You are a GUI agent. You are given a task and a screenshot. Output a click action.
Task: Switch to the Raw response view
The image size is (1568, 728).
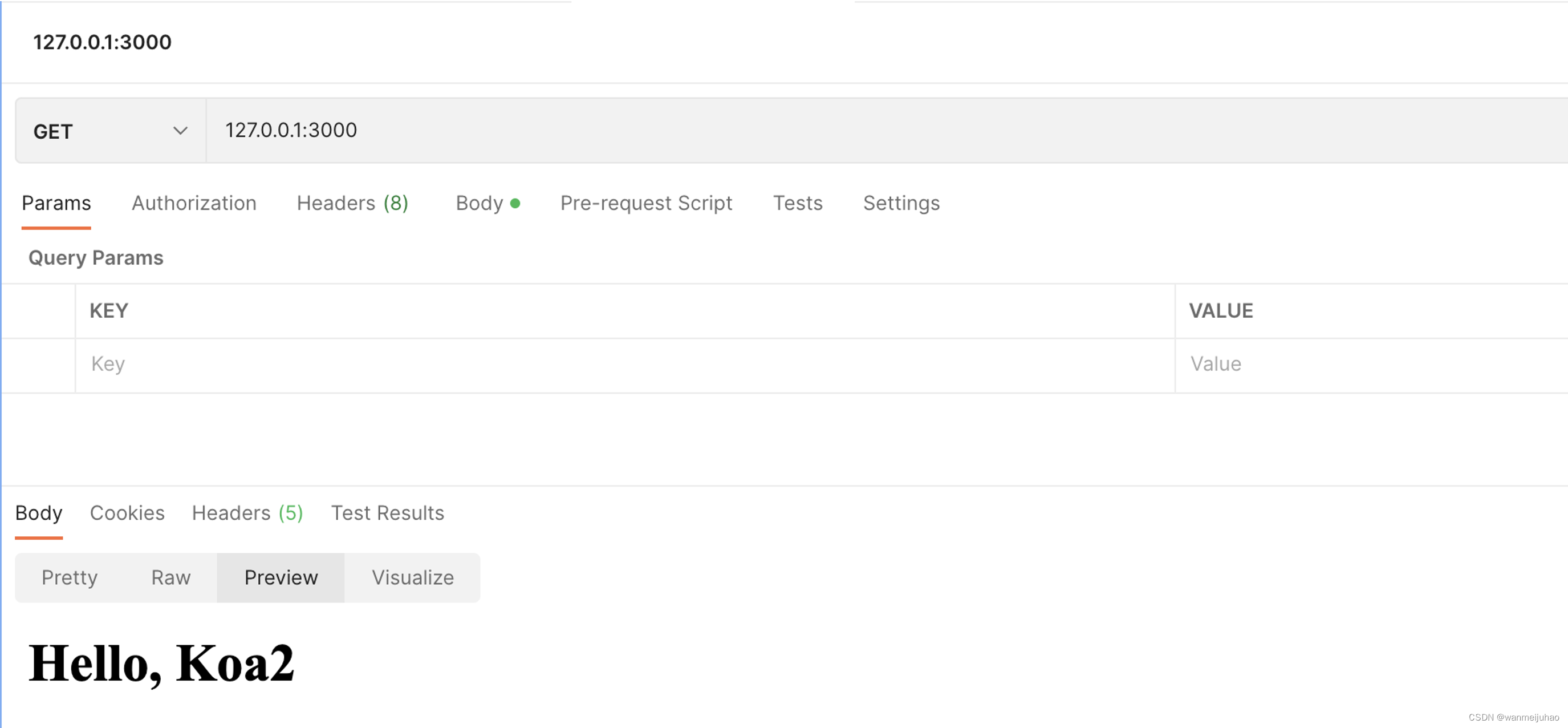pos(171,577)
